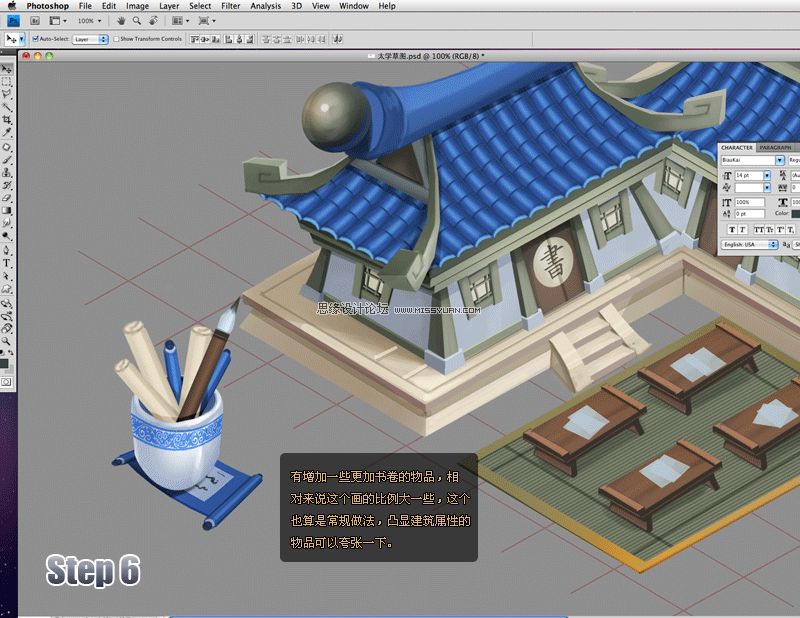800x618 pixels.
Task: Click the 14 pt font size field
Action: 748,175
